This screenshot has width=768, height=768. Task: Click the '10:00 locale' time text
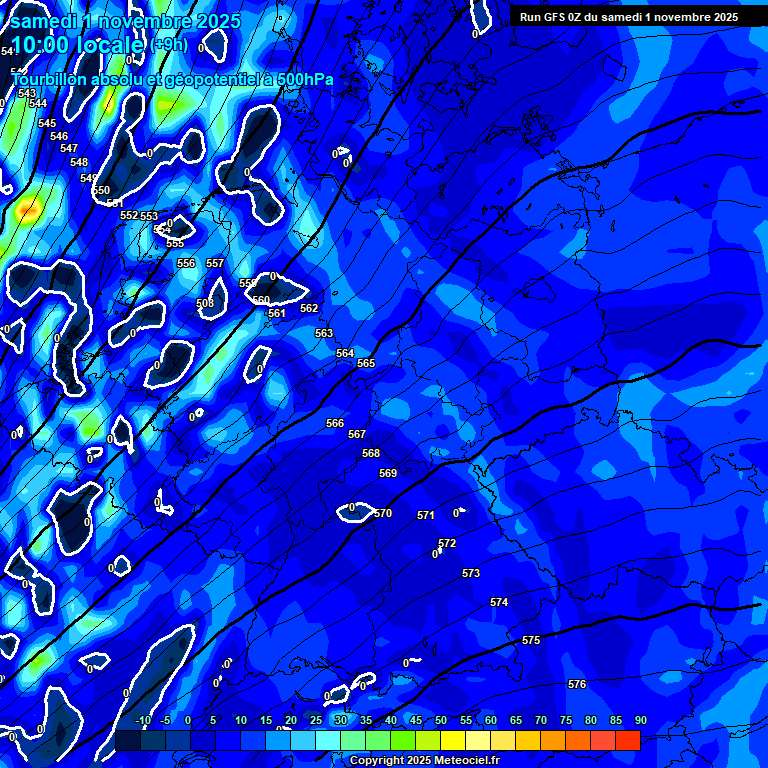coord(78,46)
